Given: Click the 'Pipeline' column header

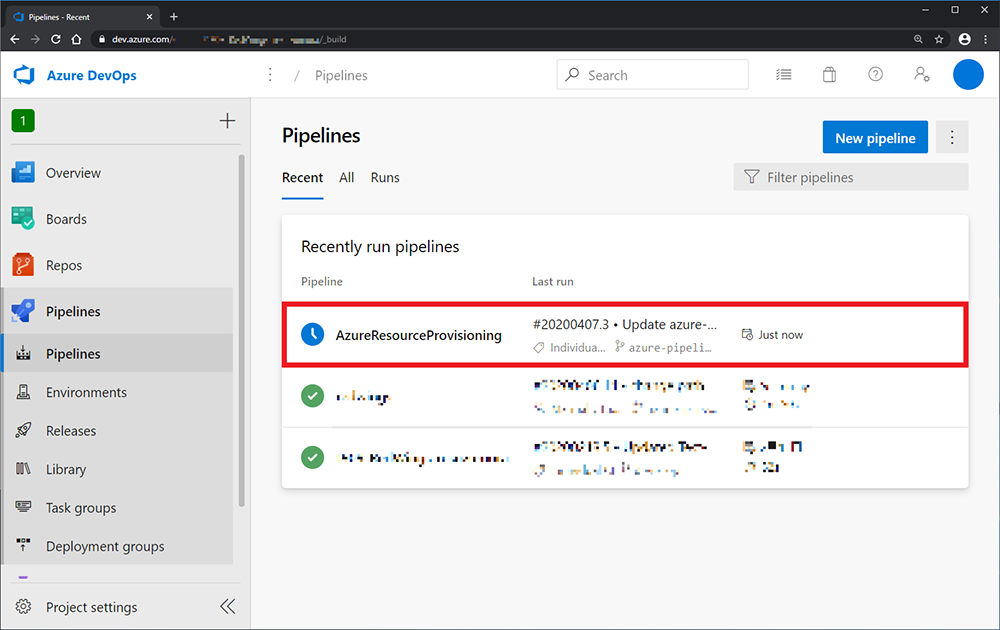Looking at the screenshot, I should pyautogui.click(x=321, y=281).
